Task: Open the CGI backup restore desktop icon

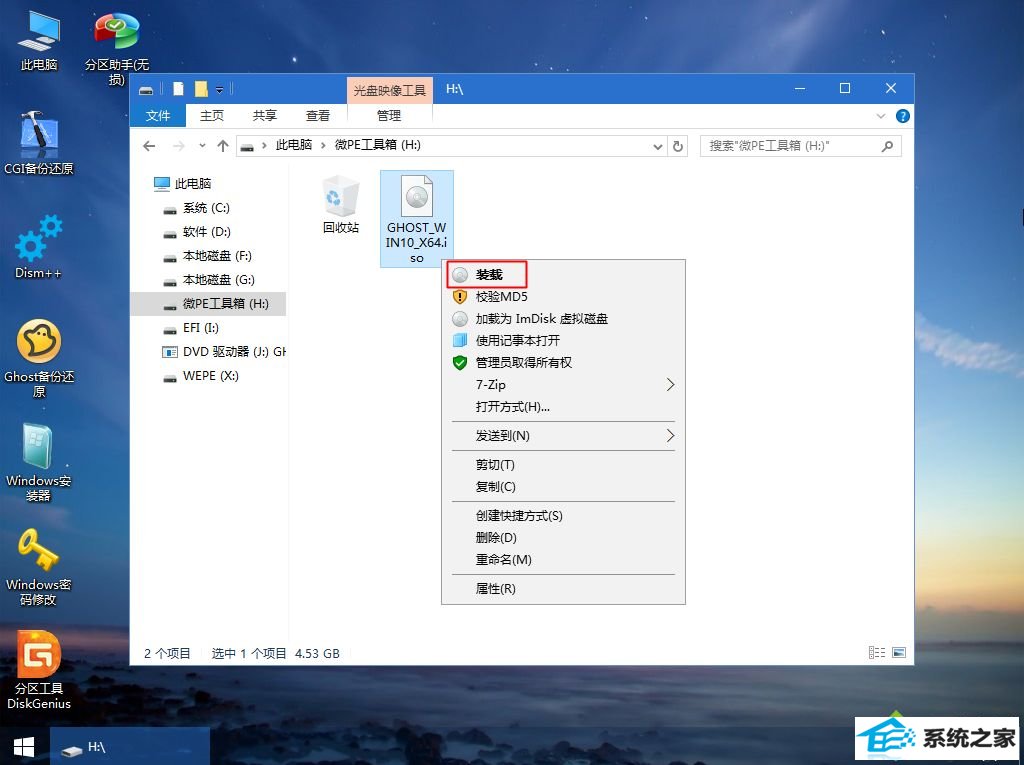Action: [38, 135]
